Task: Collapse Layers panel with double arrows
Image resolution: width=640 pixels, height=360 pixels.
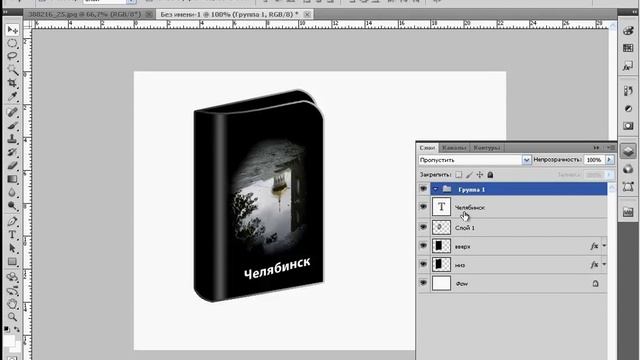Action: [x=597, y=148]
